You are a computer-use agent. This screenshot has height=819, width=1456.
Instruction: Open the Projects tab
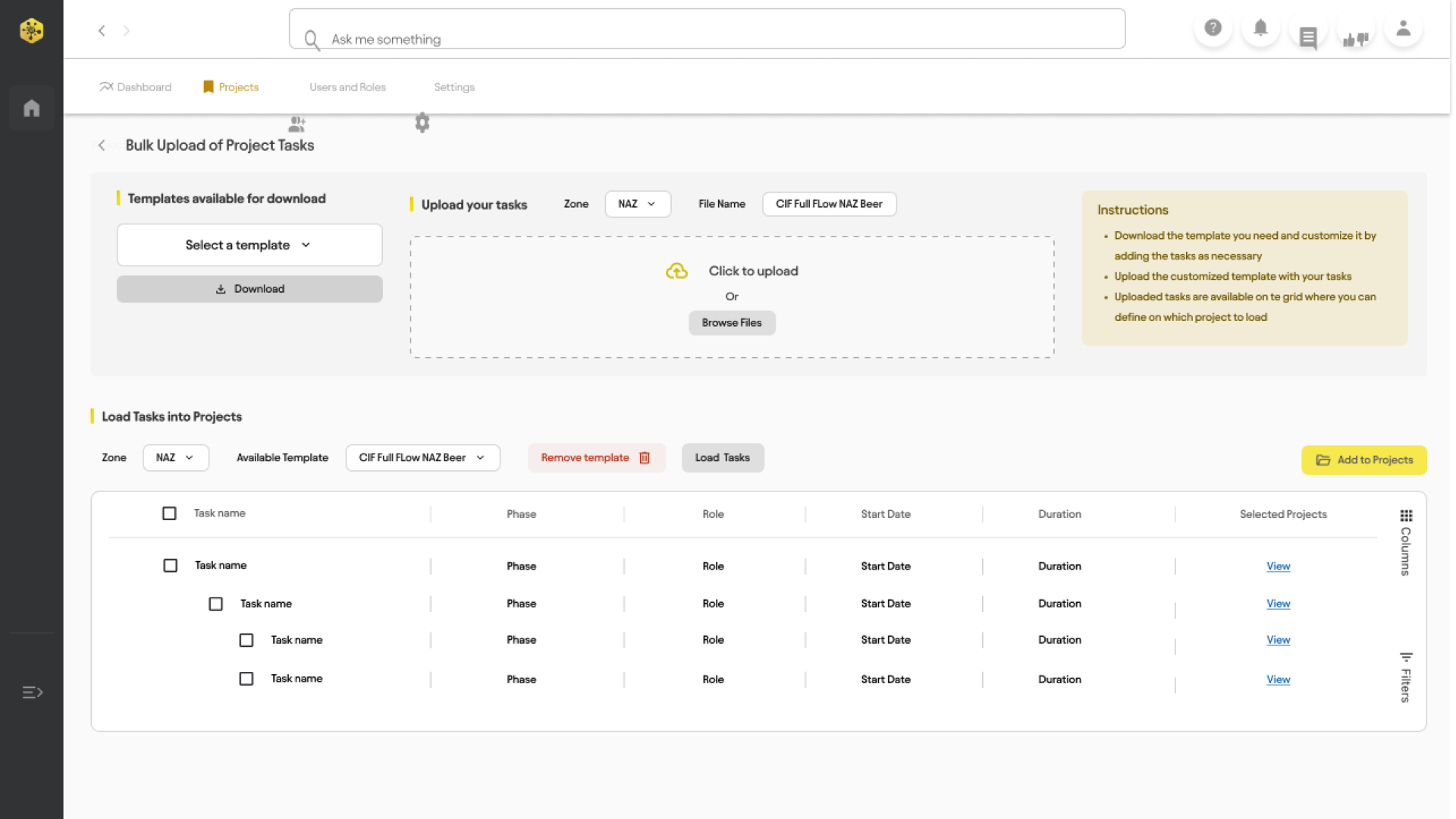pyautogui.click(x=231, y=87)
